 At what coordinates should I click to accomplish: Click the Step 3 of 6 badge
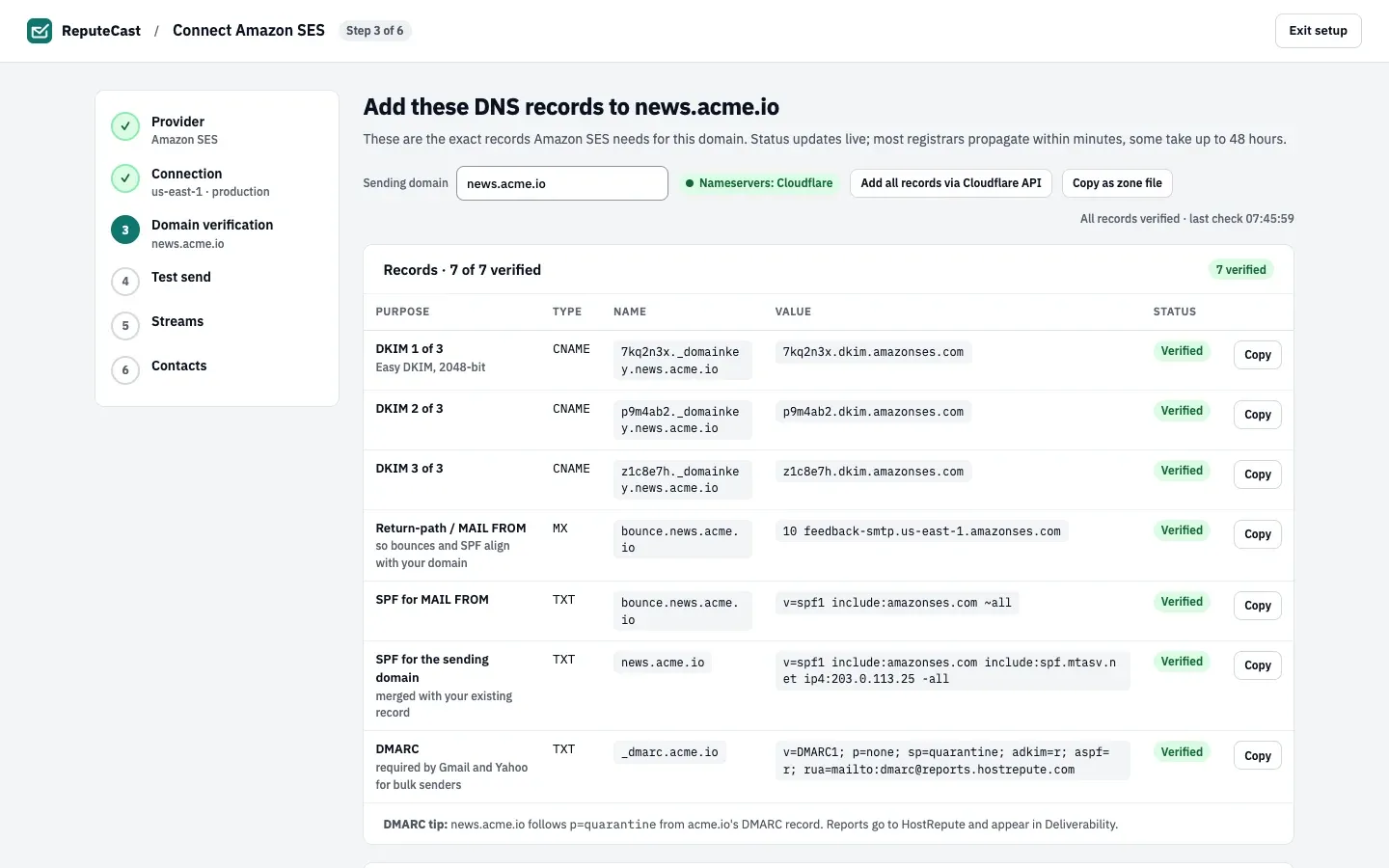(375, 31)
